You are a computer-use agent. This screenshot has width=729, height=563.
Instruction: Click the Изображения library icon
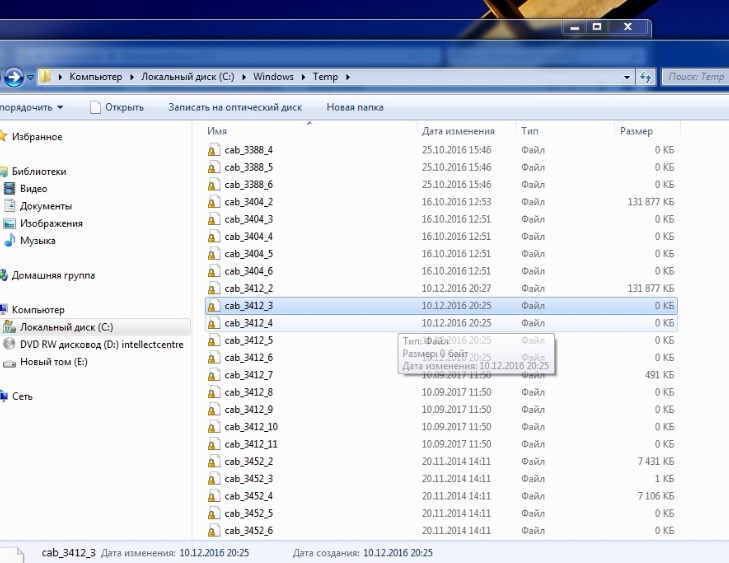(9, 224)
